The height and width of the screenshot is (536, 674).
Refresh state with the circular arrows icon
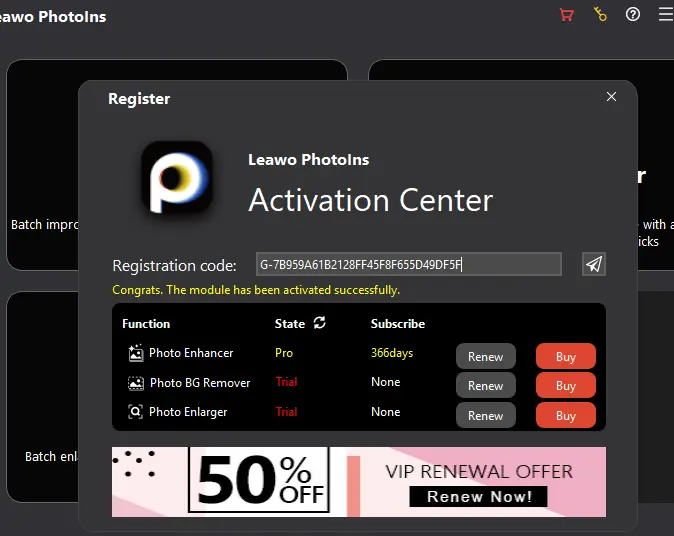(319, 322)
